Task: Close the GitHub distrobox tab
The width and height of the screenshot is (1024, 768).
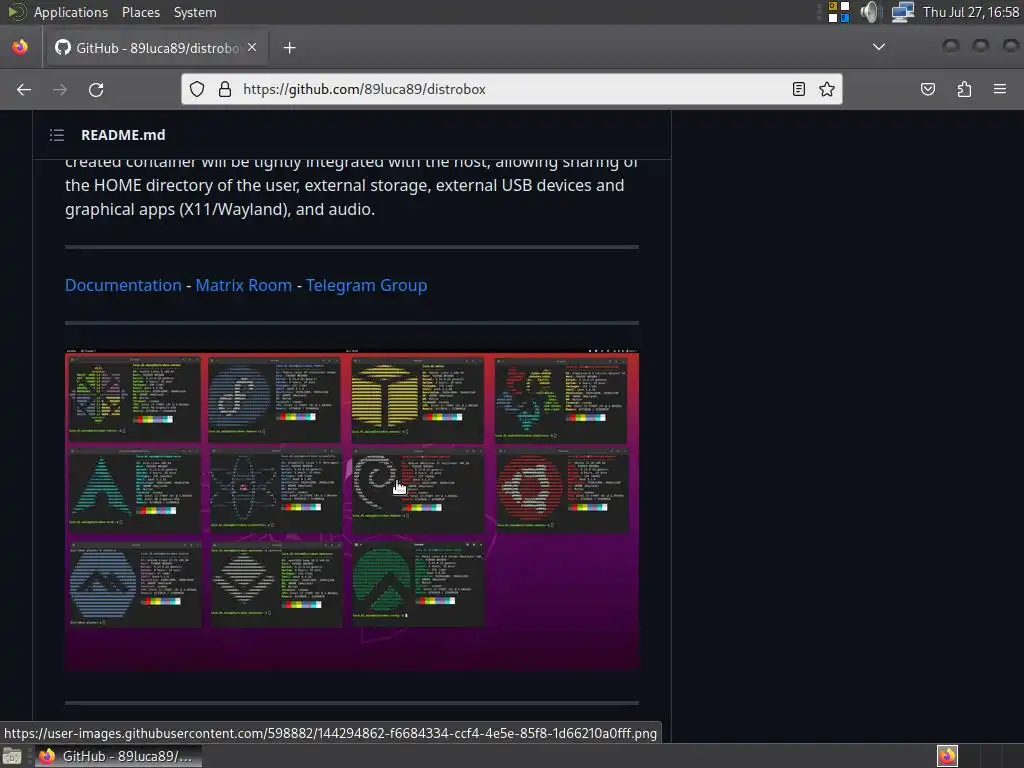Action: (x=252, y=48)
